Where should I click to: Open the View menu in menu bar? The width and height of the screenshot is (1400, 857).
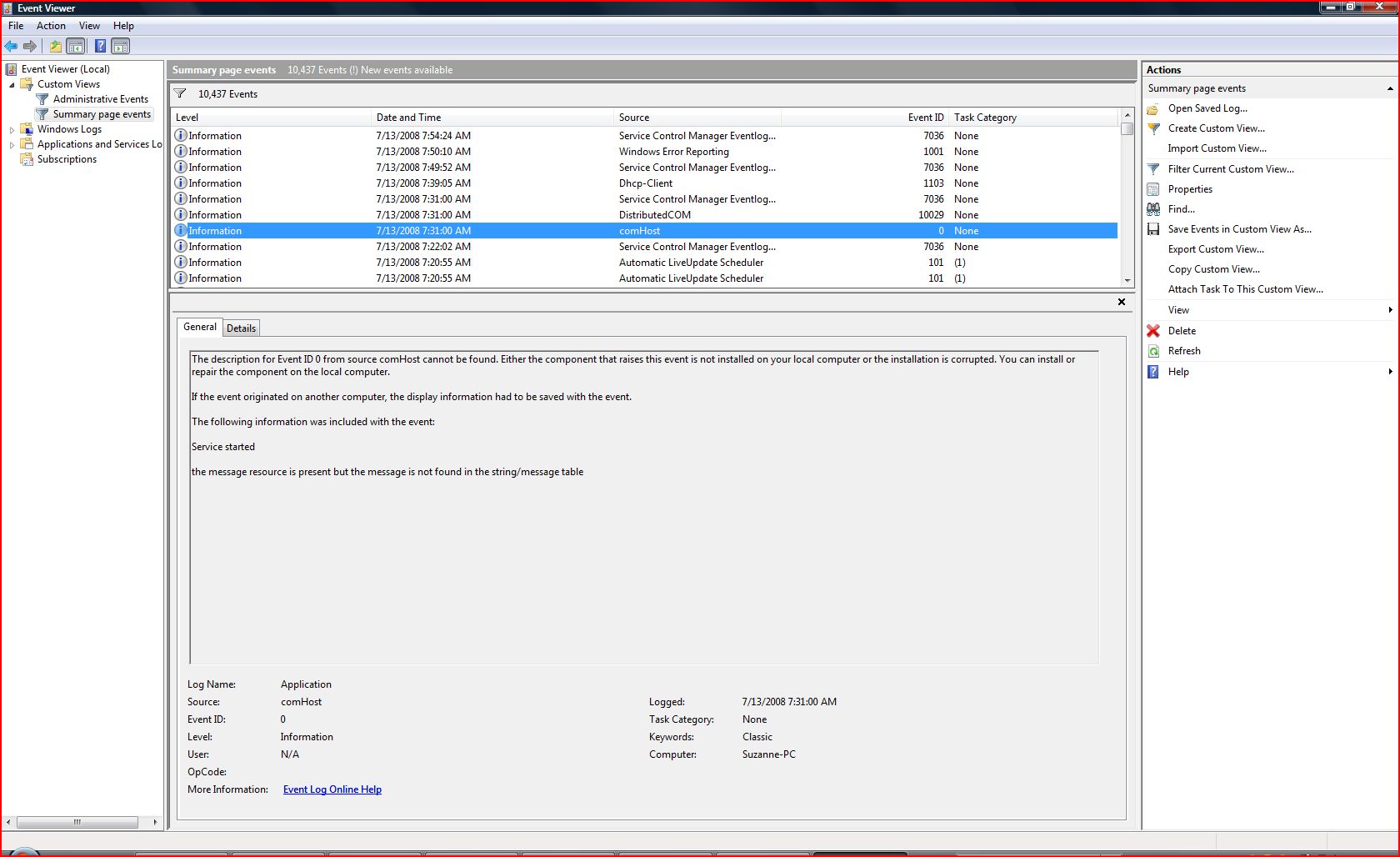pos(89,26)
